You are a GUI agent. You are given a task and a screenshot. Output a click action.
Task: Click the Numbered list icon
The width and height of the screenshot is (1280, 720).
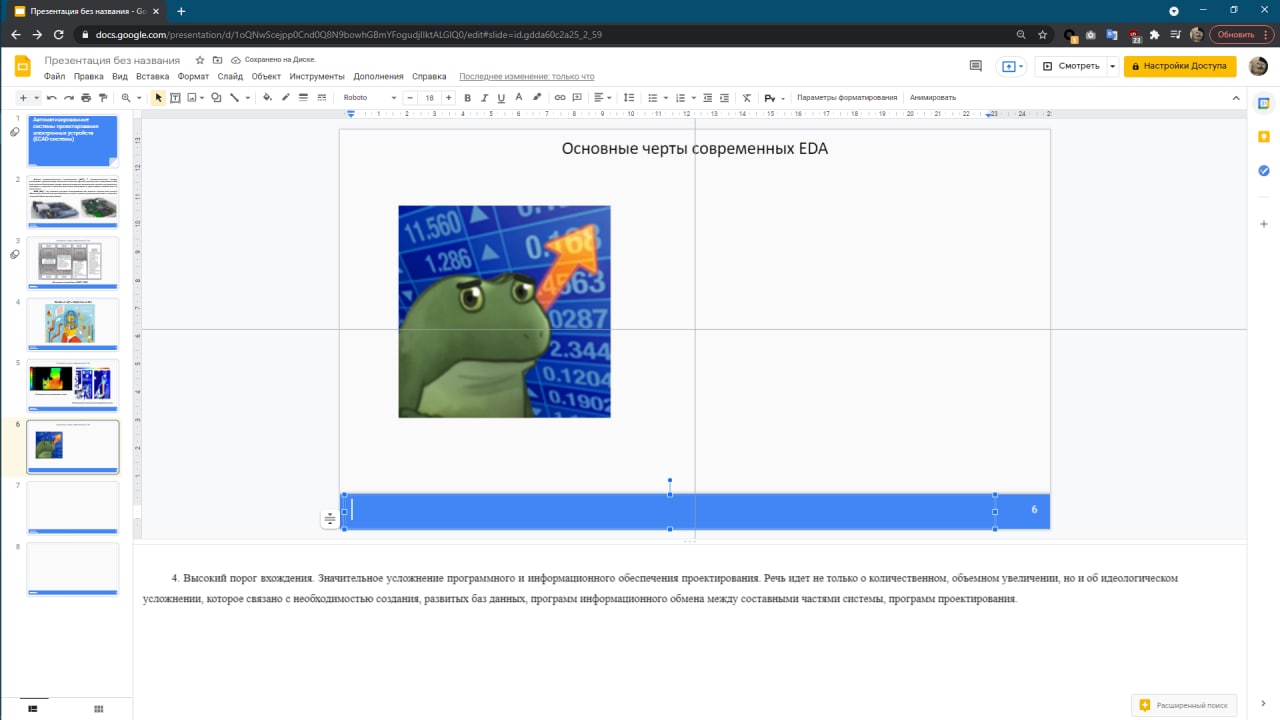680,98
